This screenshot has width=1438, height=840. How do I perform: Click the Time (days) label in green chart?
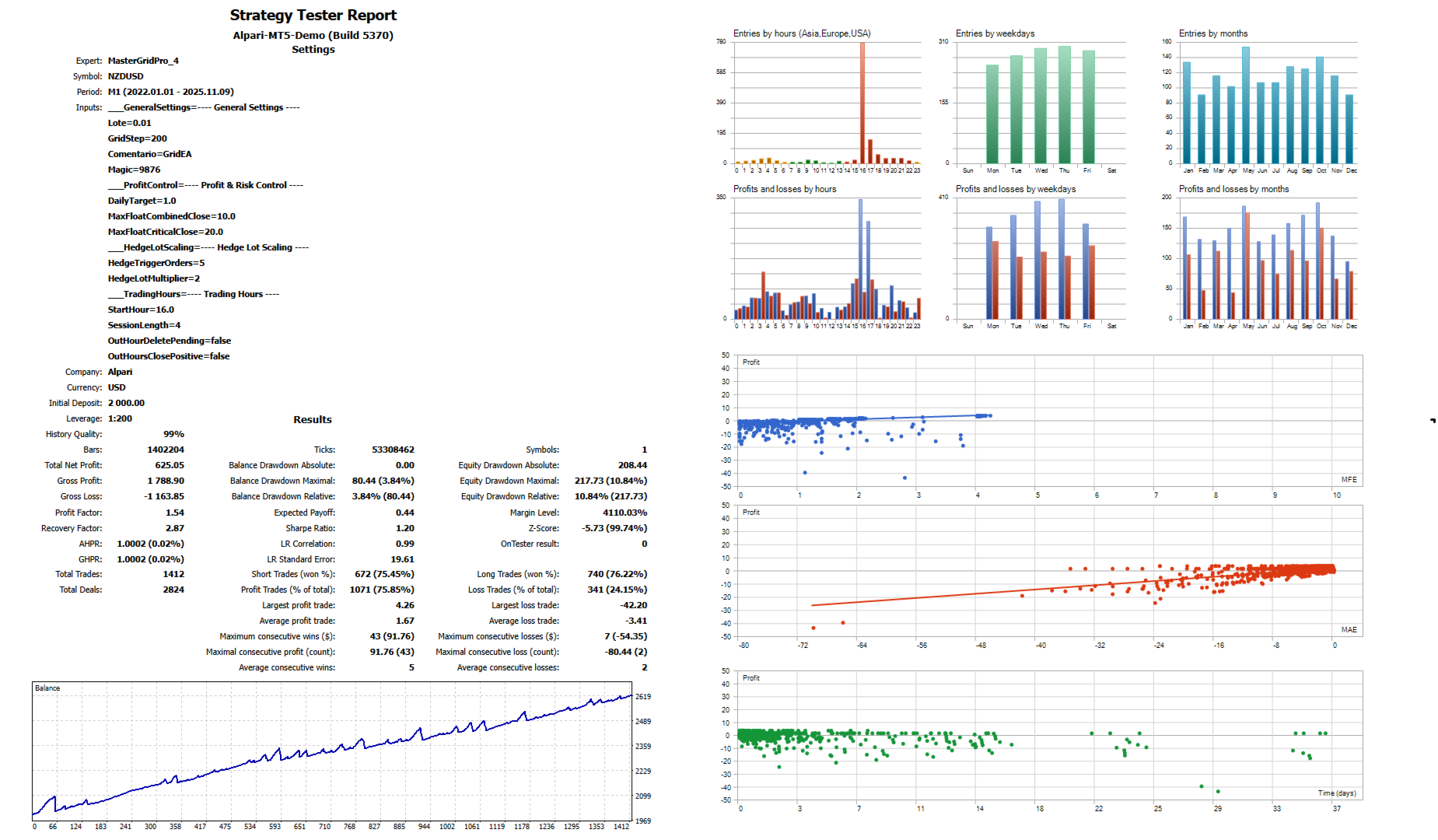tap(1336, 793)
